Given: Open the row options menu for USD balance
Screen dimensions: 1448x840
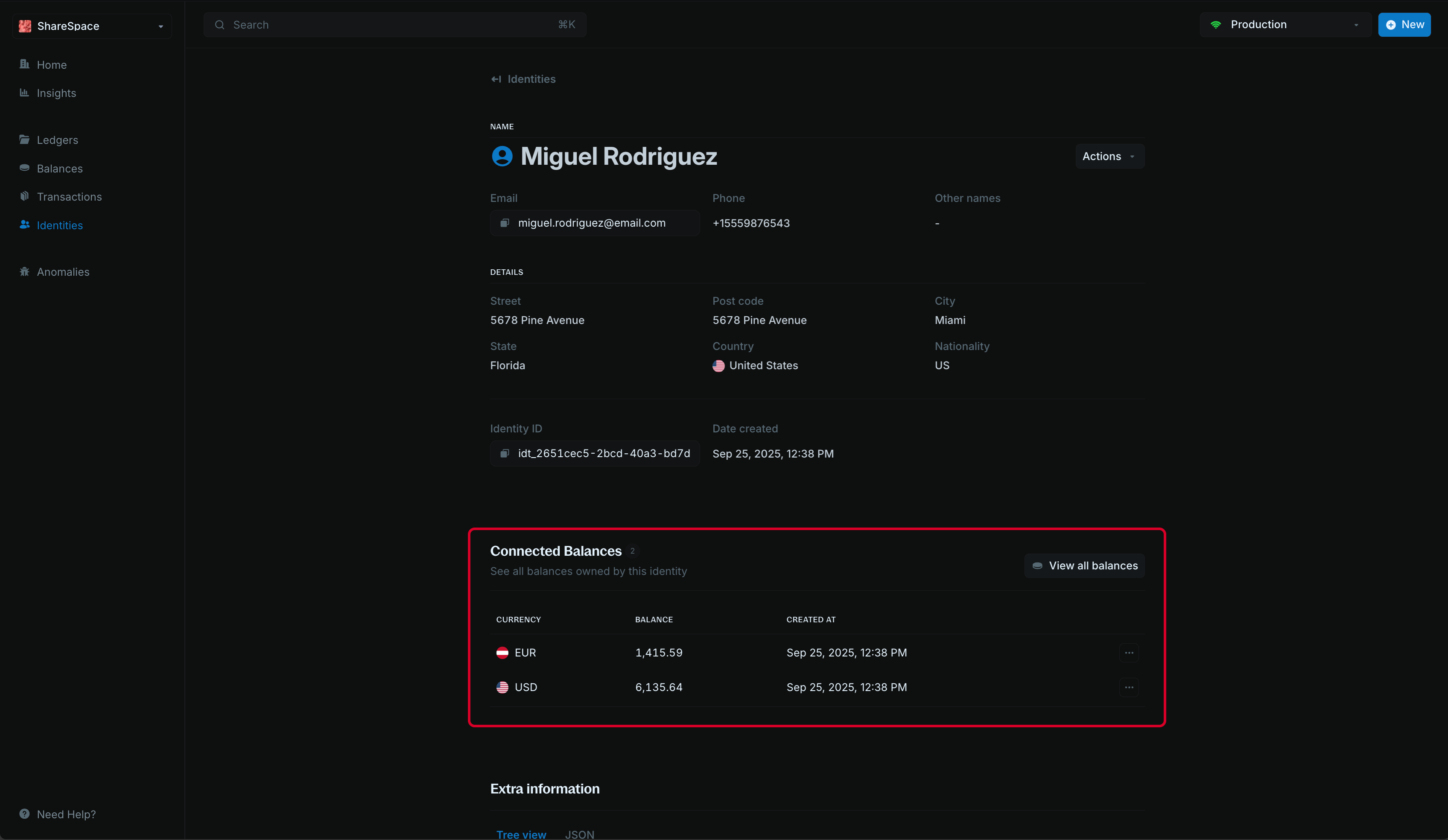Looking at the screenshot, I should coord(1129,687).
